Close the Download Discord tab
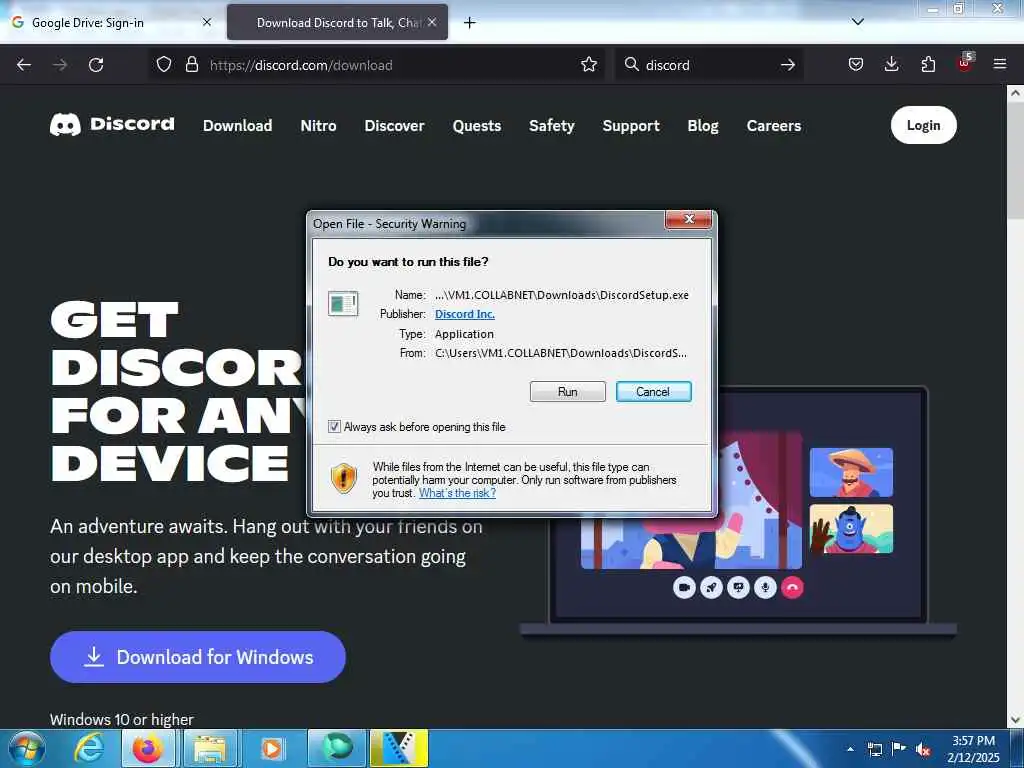 click(x=432, y=22)
